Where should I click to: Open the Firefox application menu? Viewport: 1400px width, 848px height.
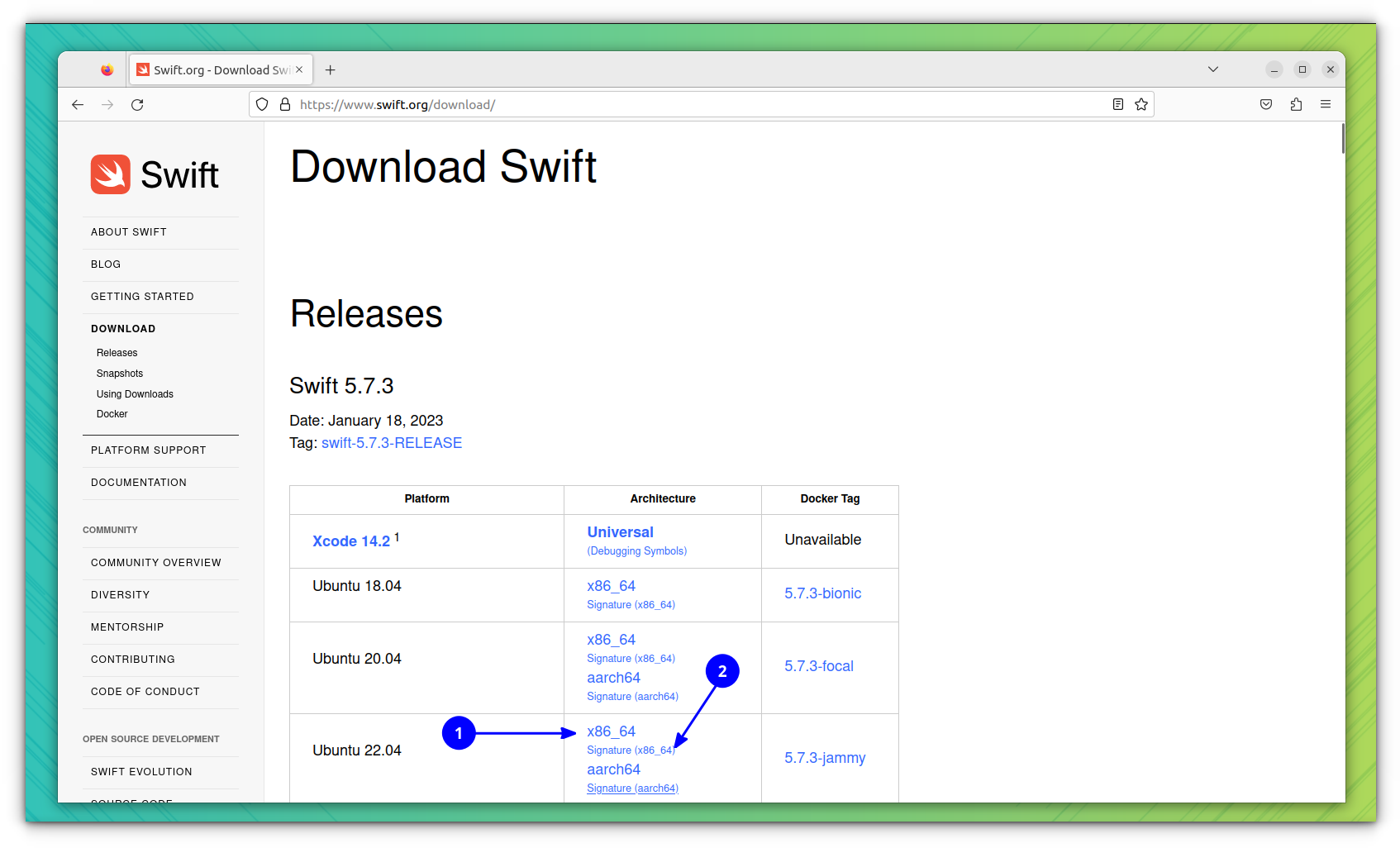1326,105
